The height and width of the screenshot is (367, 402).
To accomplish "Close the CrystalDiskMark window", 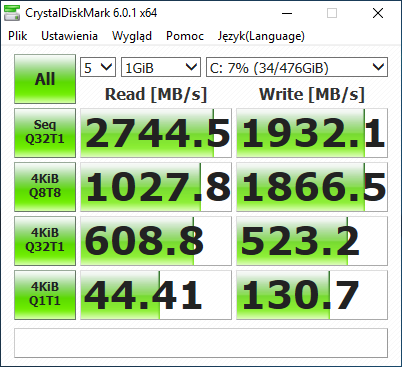I will pyautogui.click(x=378, y=13).
